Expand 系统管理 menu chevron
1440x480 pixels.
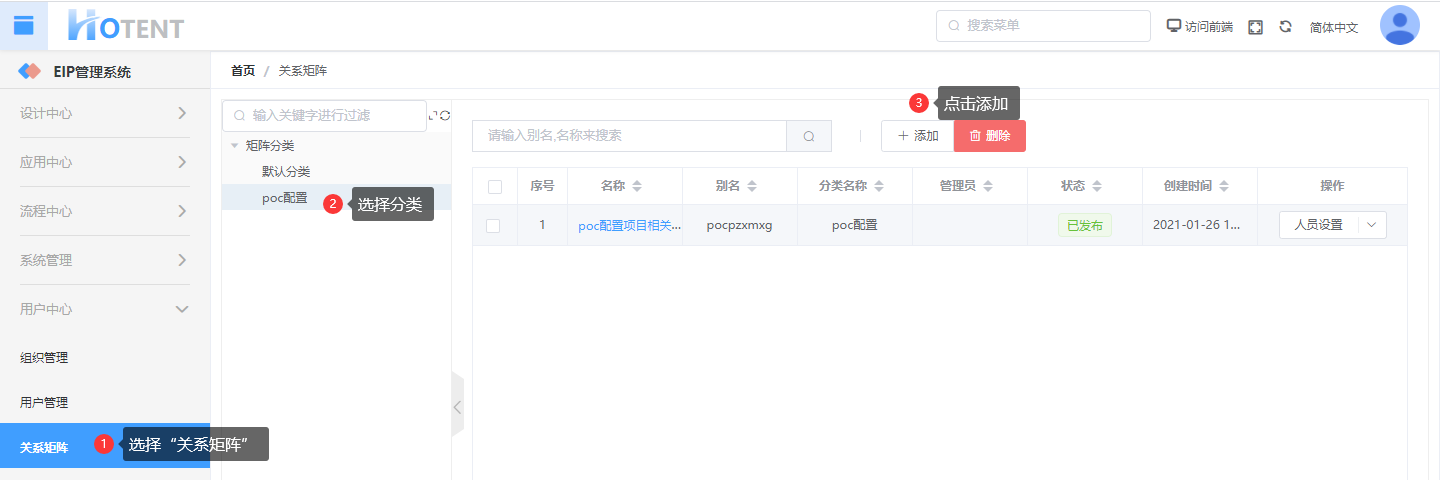pos(182,260)
